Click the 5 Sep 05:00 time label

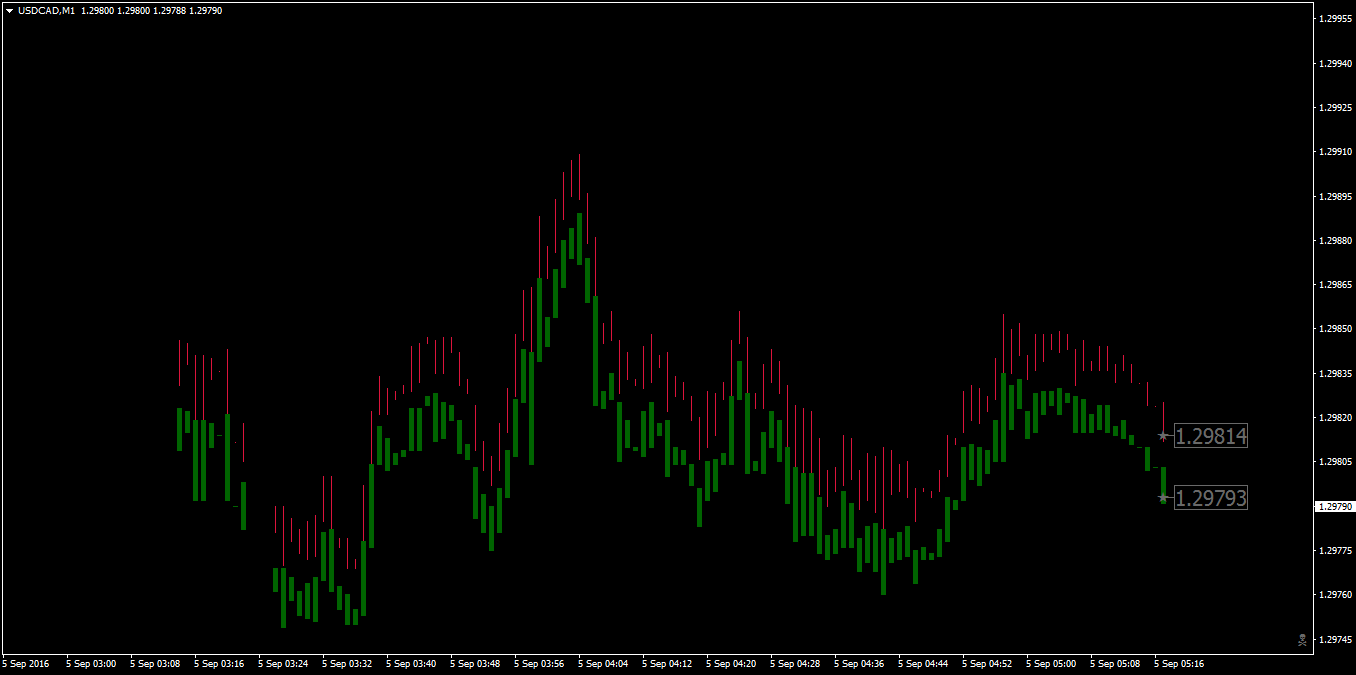[1051, 663]
